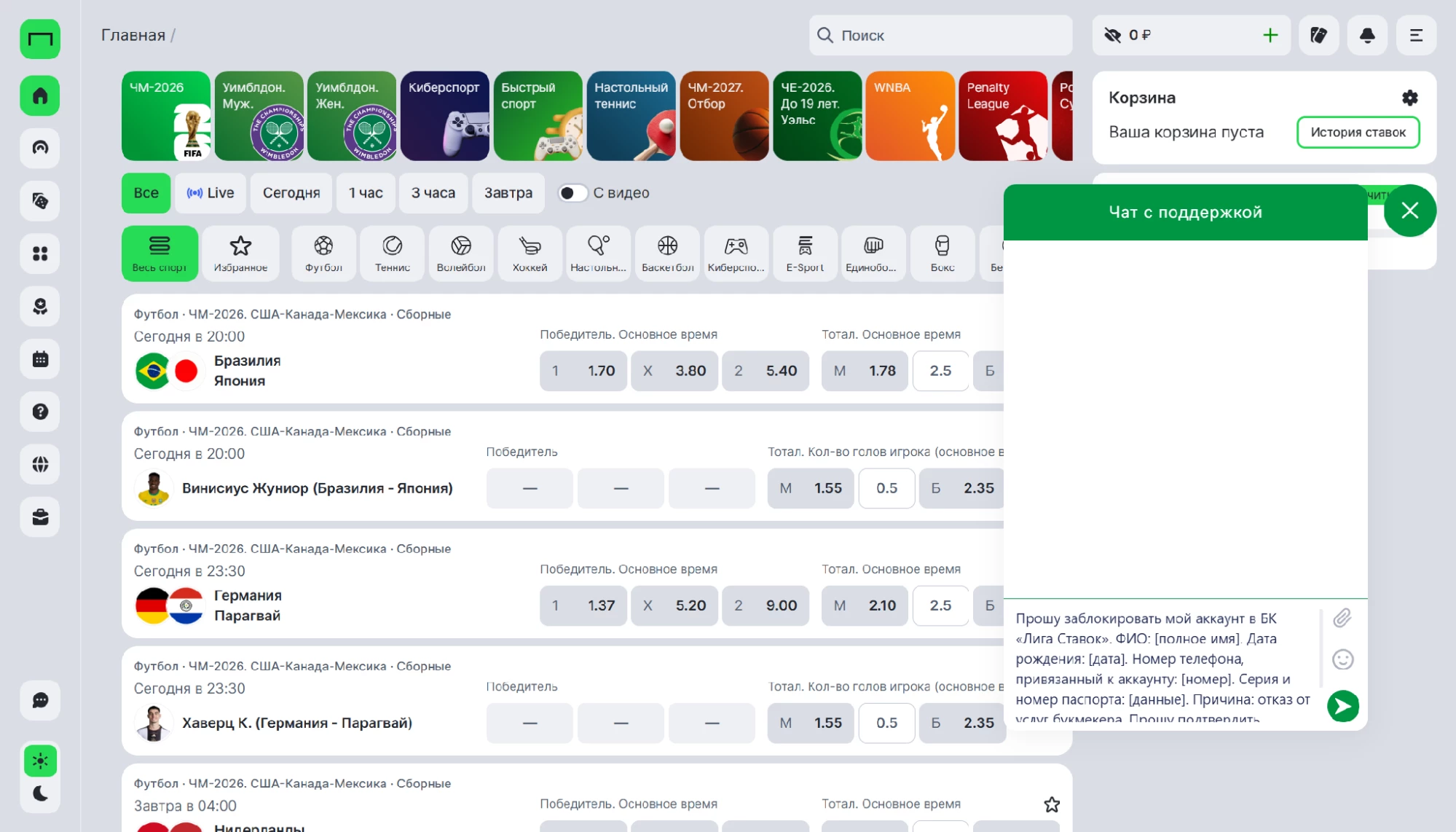The image size is (1456, 832).
Task: Expand total line 2.5 for Brazil–Japan
Action: 940,371
